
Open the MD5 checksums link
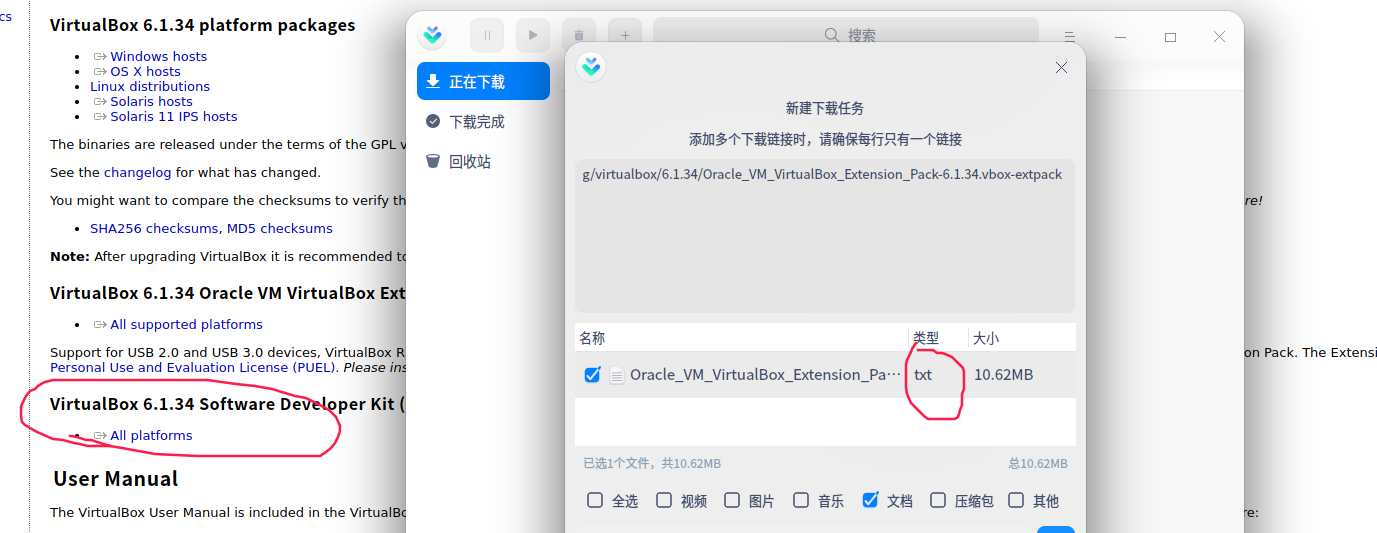point(280,228)
